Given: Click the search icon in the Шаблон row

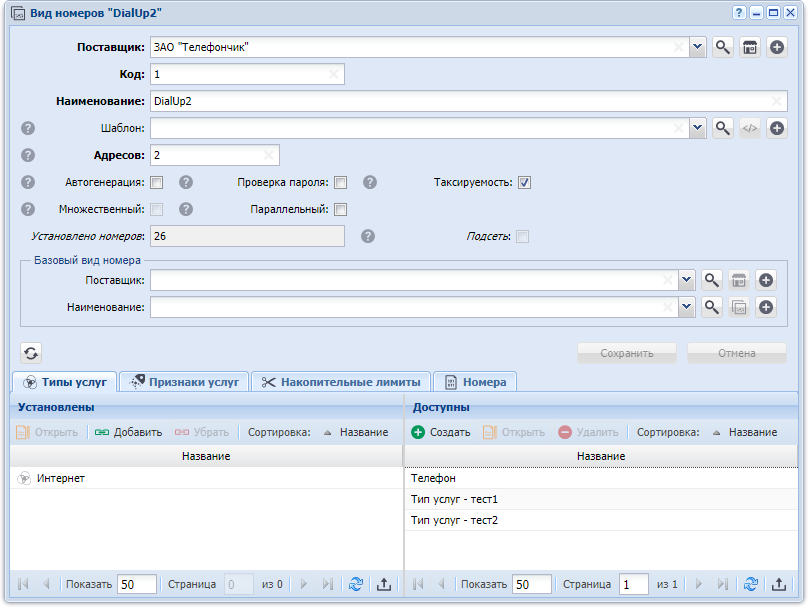Looking at the screenshot, I should click(722, 128).
